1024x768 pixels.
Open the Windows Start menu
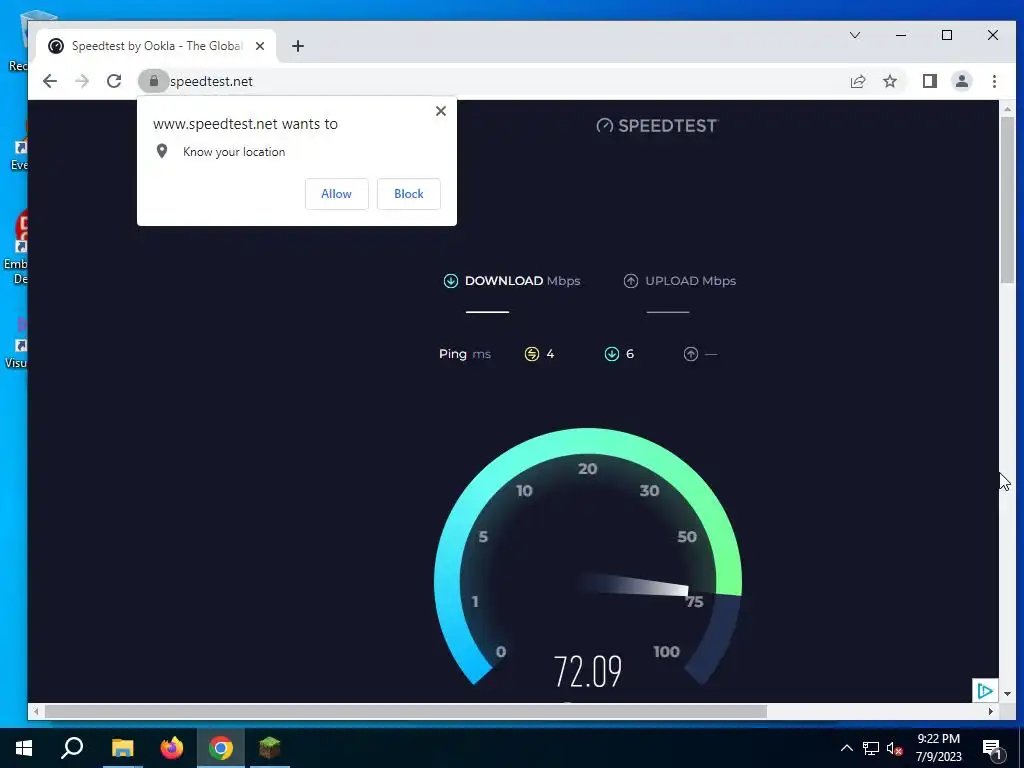click(24, 748)
